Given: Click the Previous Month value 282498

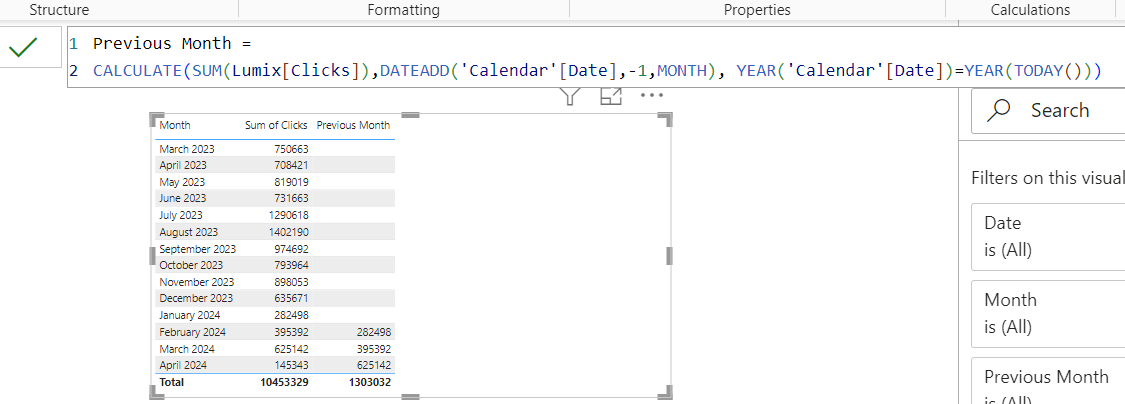Looking at the screenshot, I should tap(373, 332).
